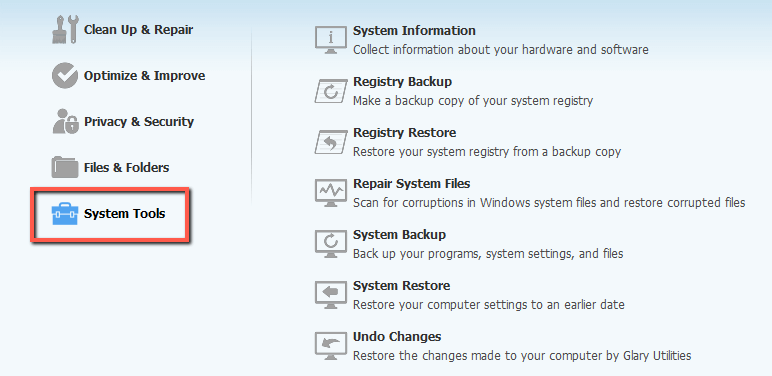
Task: Open System Information tool link
Action: tap(414, 31)
